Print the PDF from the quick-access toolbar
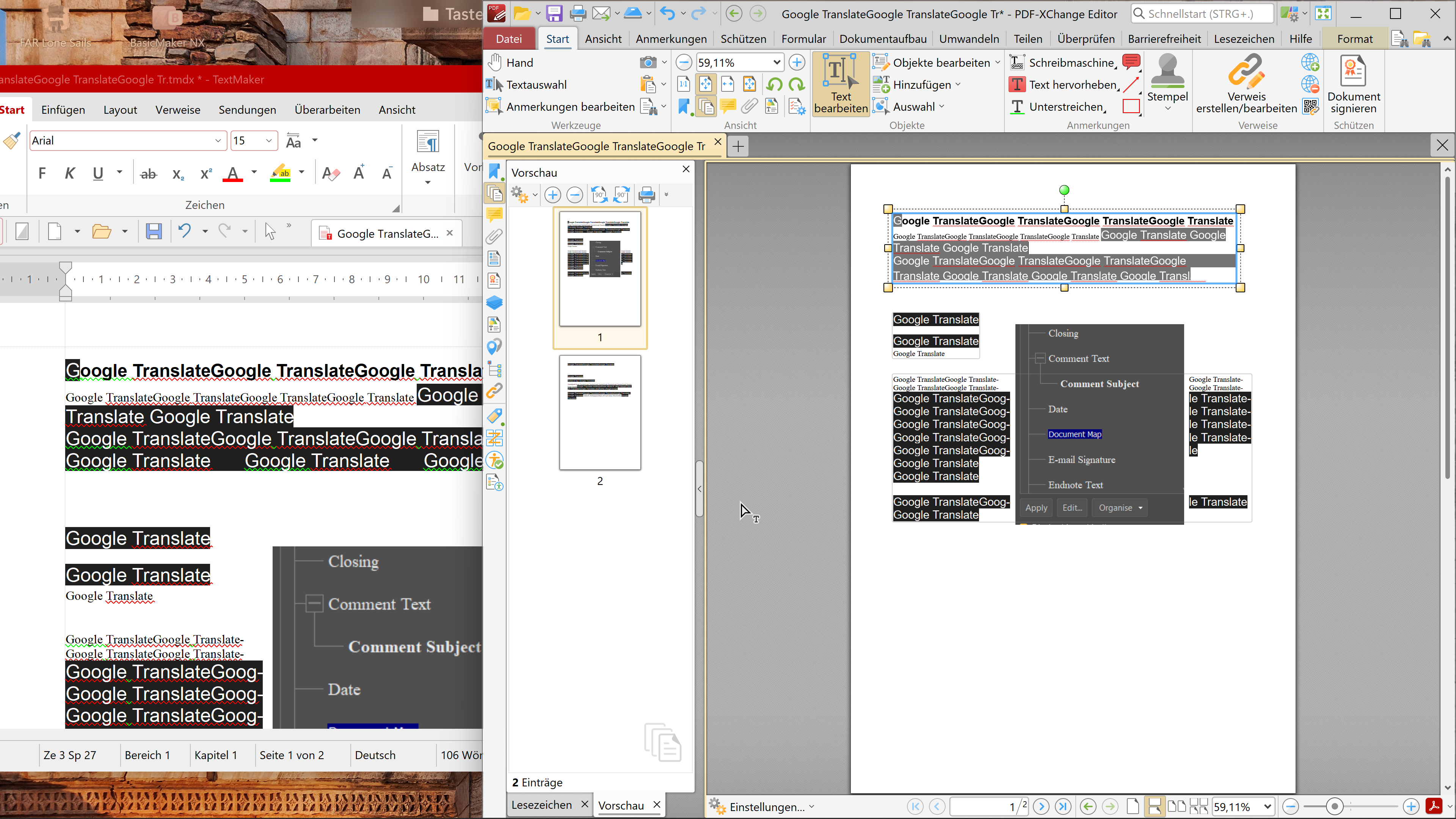The width and height of the screenshot is (1456, 819). (x=577, y=14)
